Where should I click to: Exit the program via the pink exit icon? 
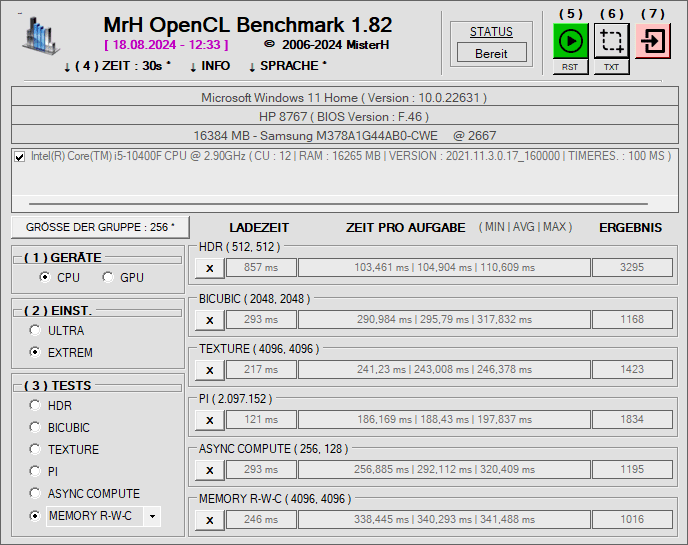[653, 41]
